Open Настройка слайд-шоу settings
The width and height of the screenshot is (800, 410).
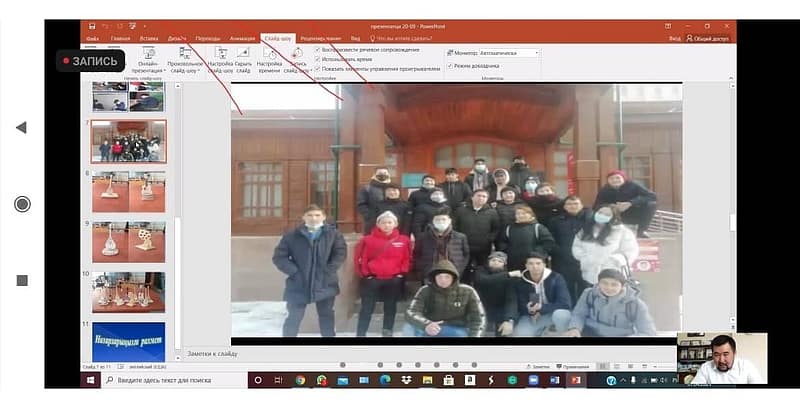tap(220, 61)
